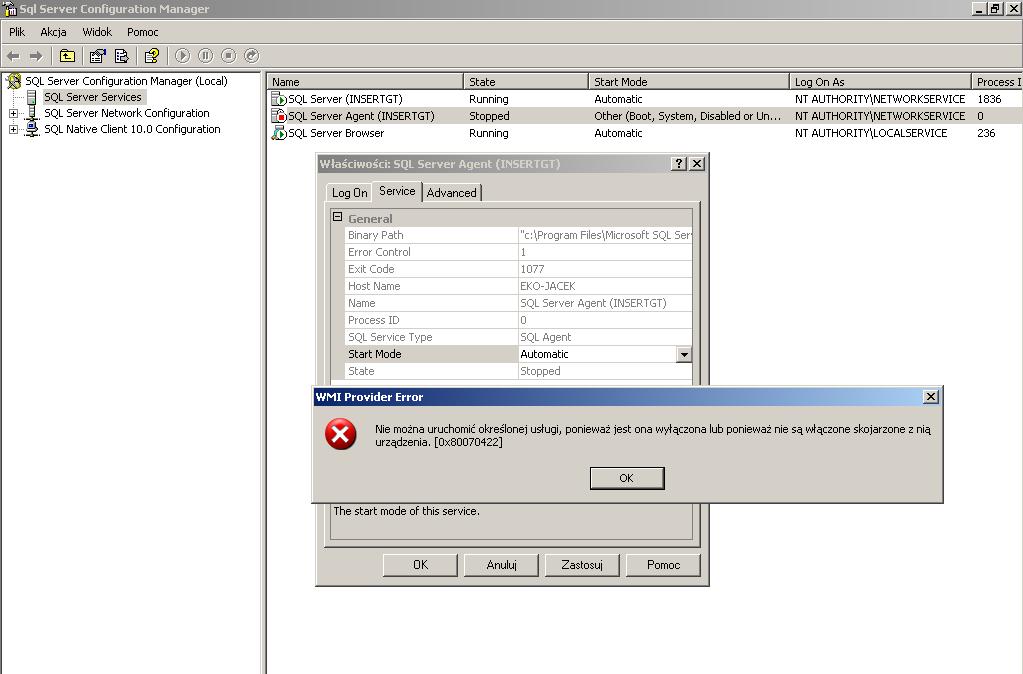Select the SQL Server (INSERTGT) row name

[345, 99]
